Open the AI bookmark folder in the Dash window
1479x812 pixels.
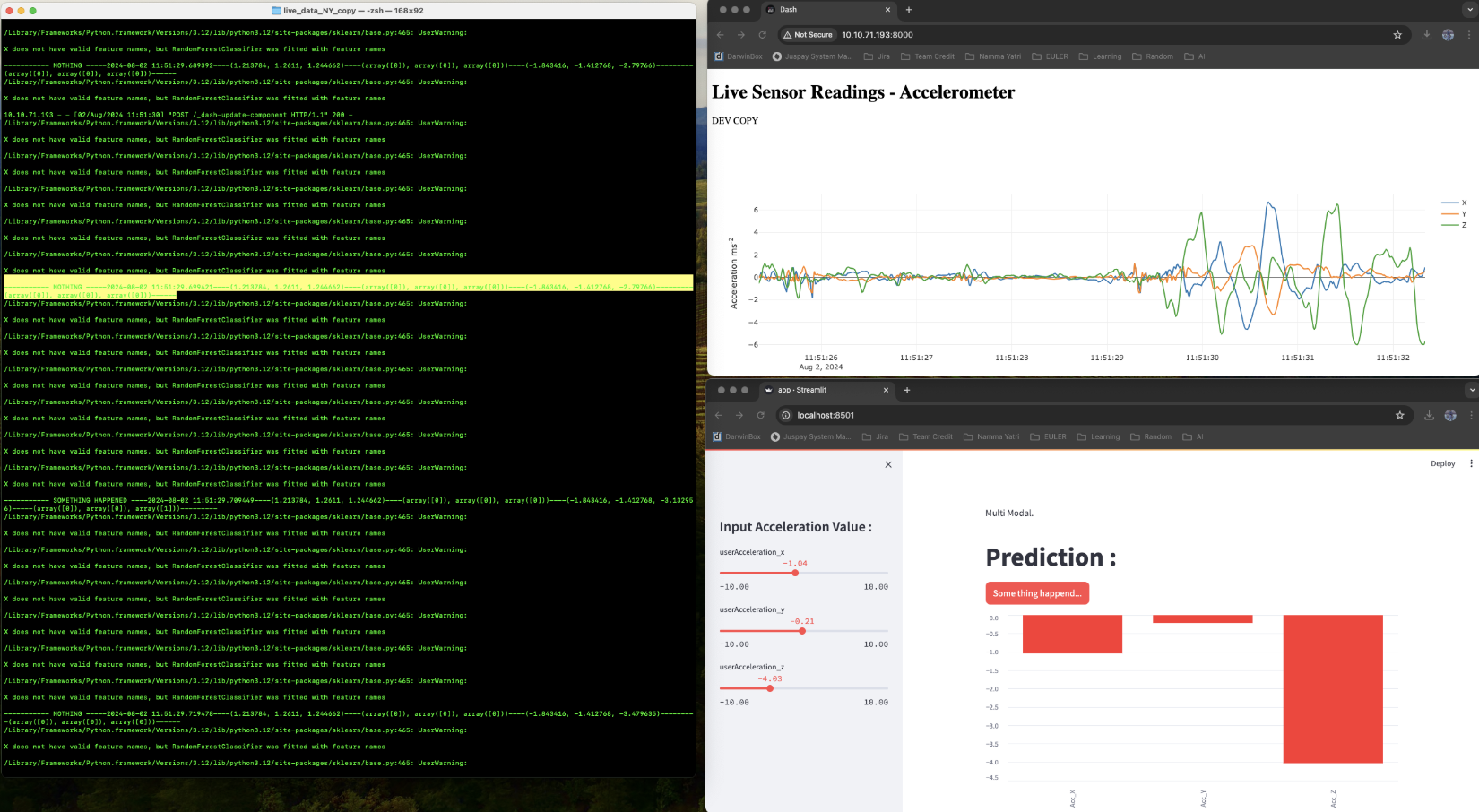coord(1195,56)
